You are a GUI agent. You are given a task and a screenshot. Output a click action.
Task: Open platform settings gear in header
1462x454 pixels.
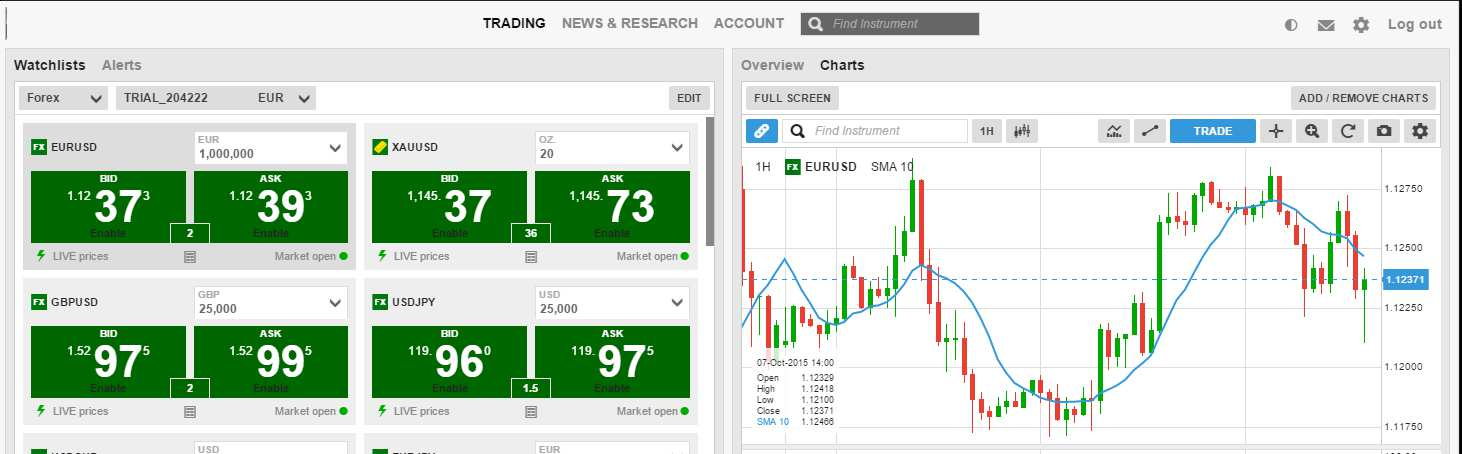pos(1361,25)
